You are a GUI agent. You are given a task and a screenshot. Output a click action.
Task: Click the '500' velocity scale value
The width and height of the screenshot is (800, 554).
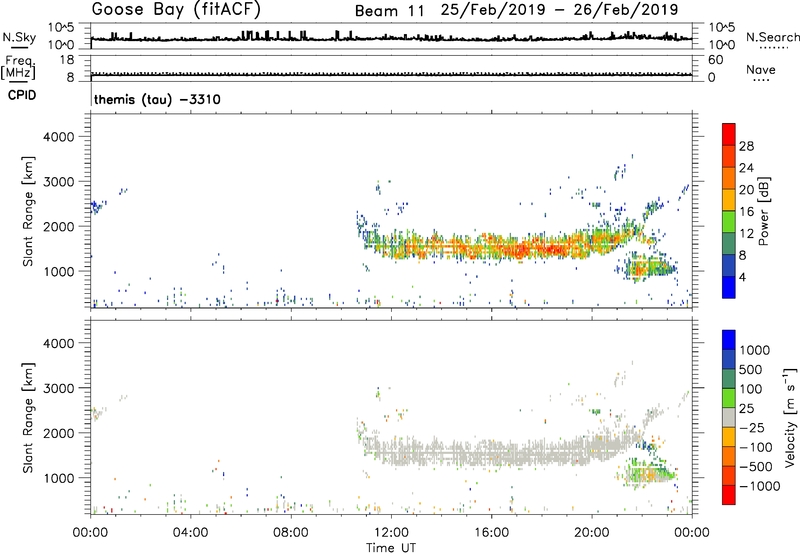tap(751, 370)
